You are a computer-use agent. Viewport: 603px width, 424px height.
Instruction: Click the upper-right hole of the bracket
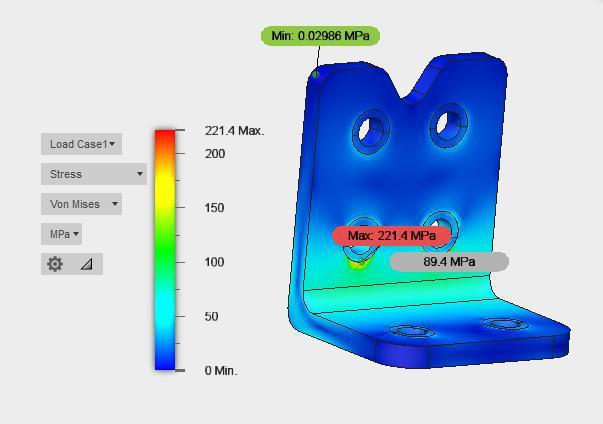coord(448,125)
